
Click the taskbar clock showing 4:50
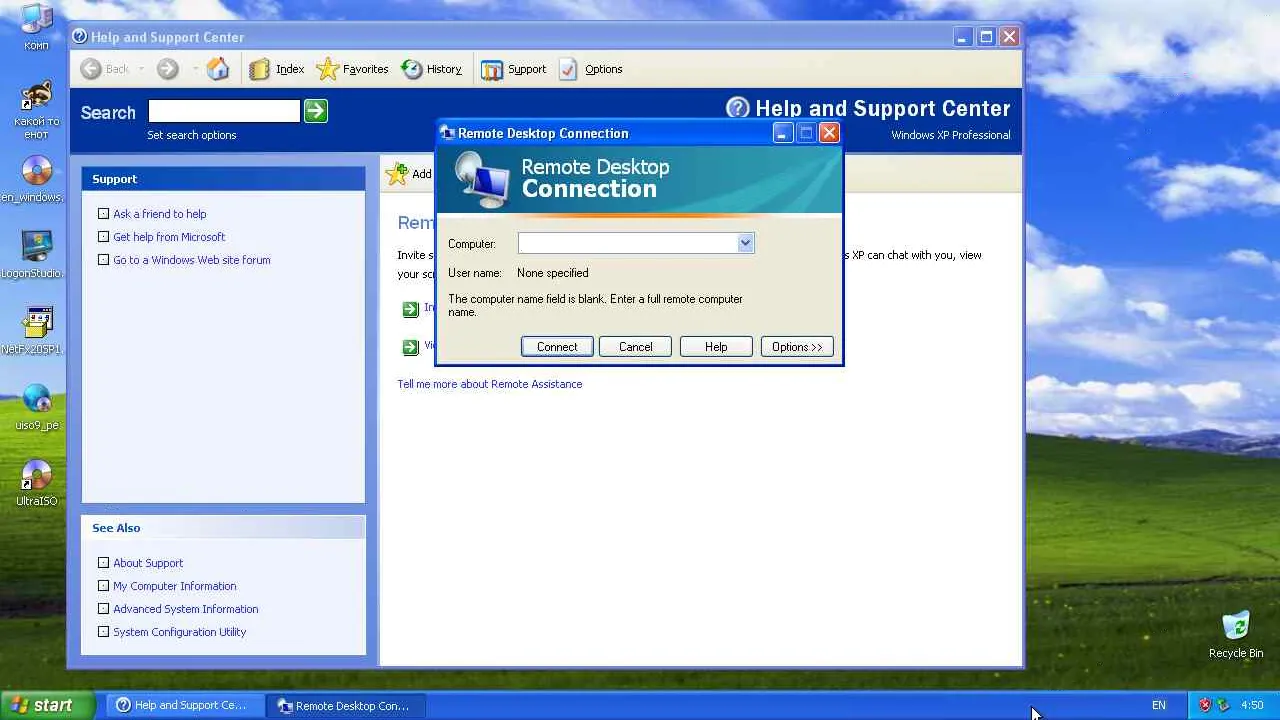point(1252,705)
